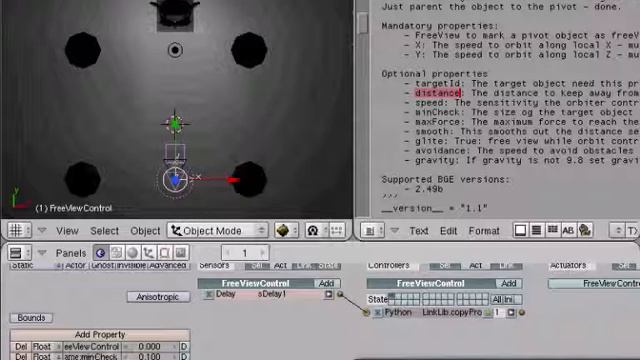
Task: Click the Delay sensor output link socket
Action: (340, 294)
